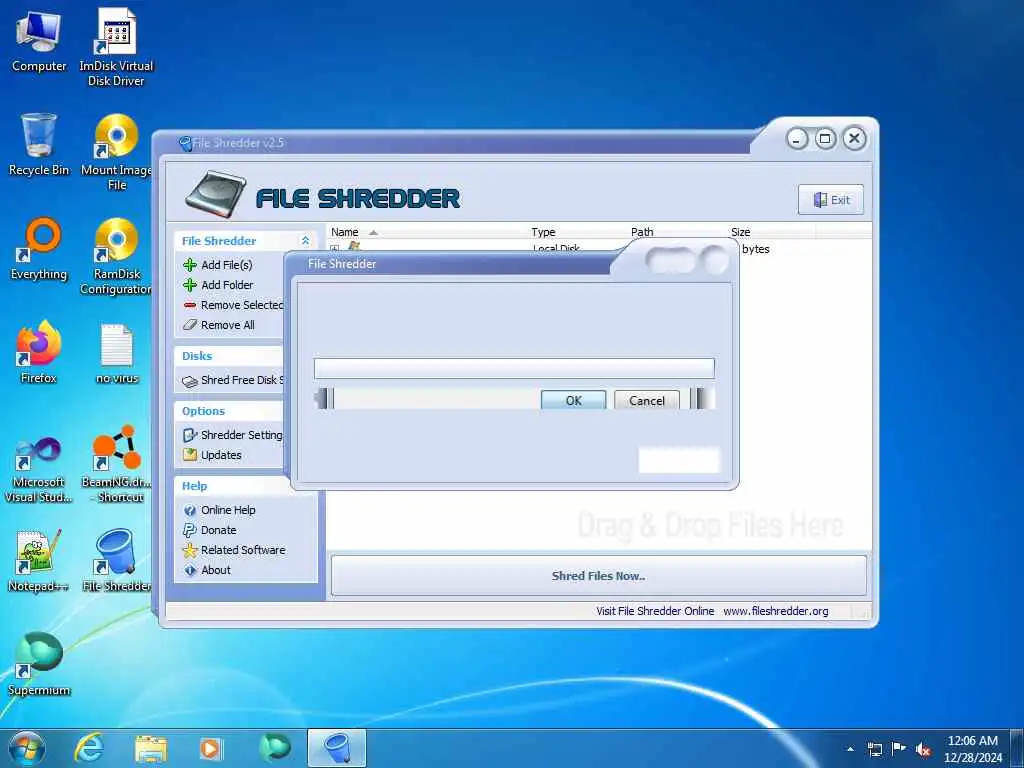Viewport: 1024px width, 768px height.
Task: Click OK in the File Shredder dialog
Action: (573, 400)
